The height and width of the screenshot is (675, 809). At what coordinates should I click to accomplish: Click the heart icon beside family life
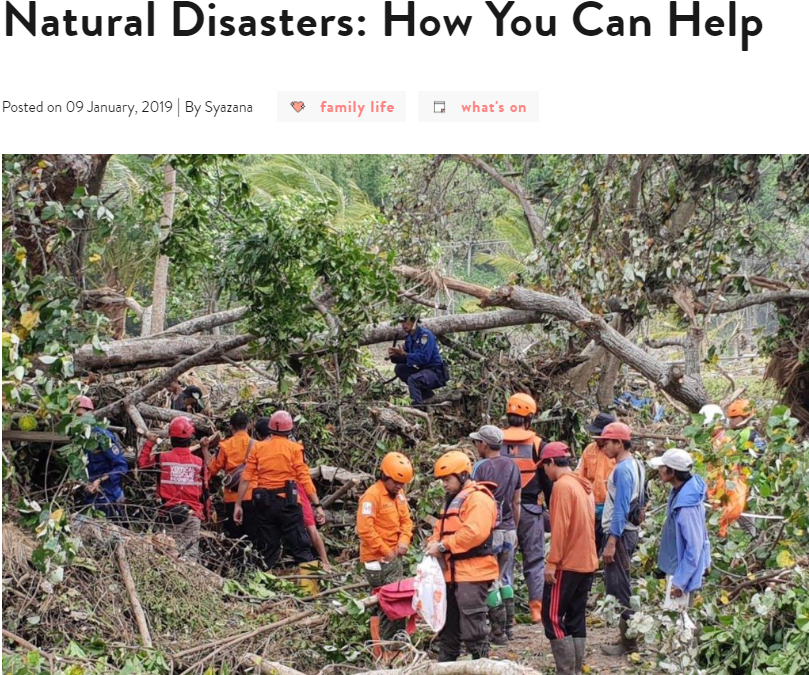pos(298,107)
